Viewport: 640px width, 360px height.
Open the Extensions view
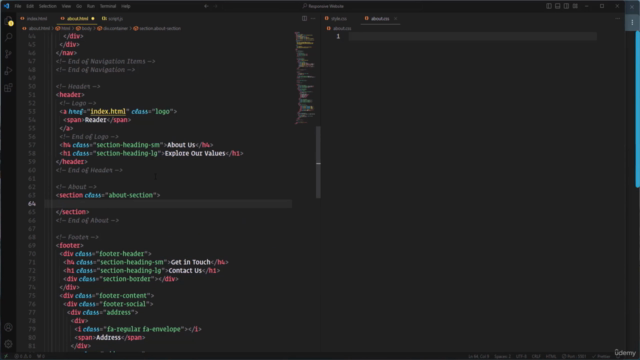(9, 87)
